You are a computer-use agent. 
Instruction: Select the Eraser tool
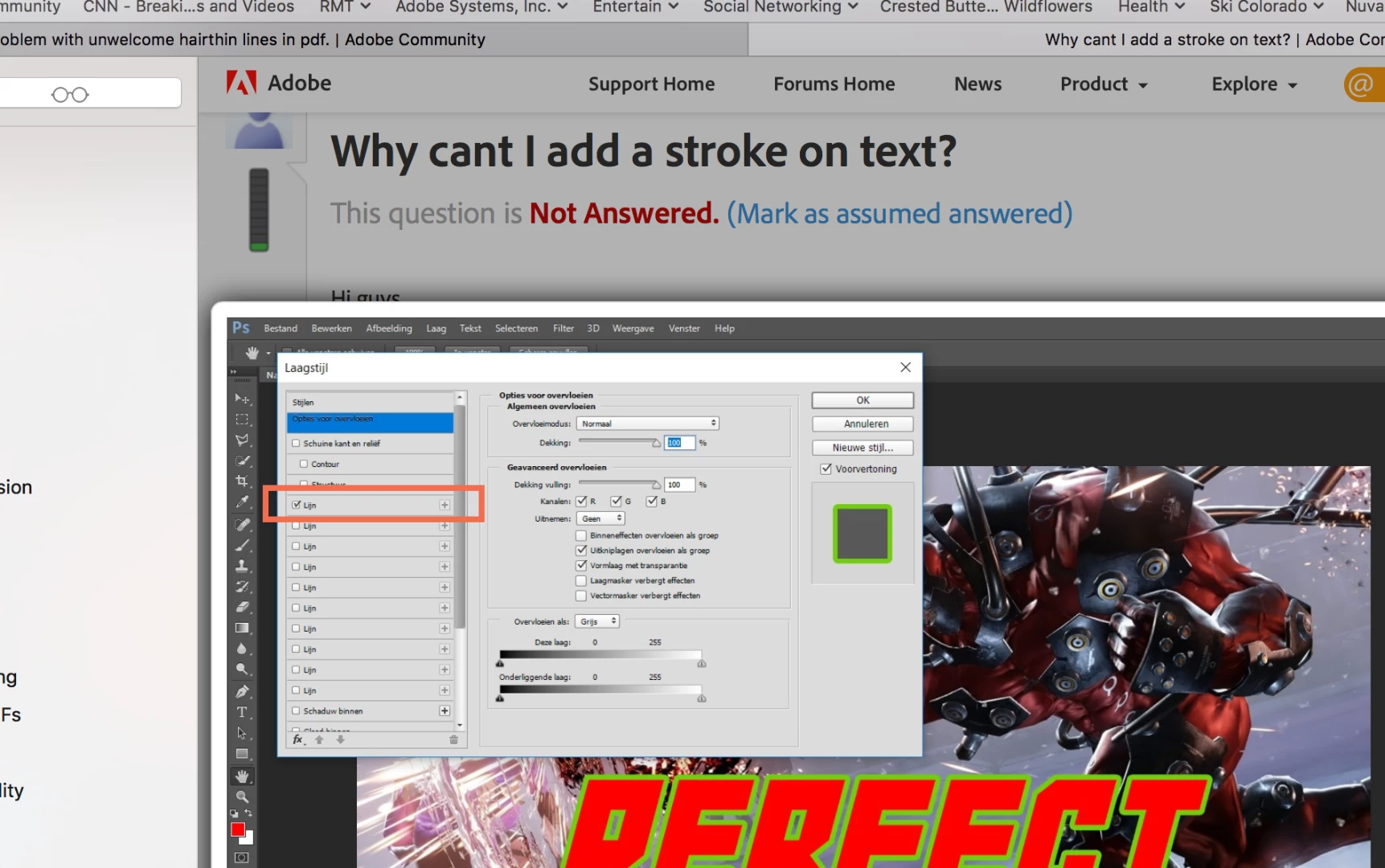(242, 608)
